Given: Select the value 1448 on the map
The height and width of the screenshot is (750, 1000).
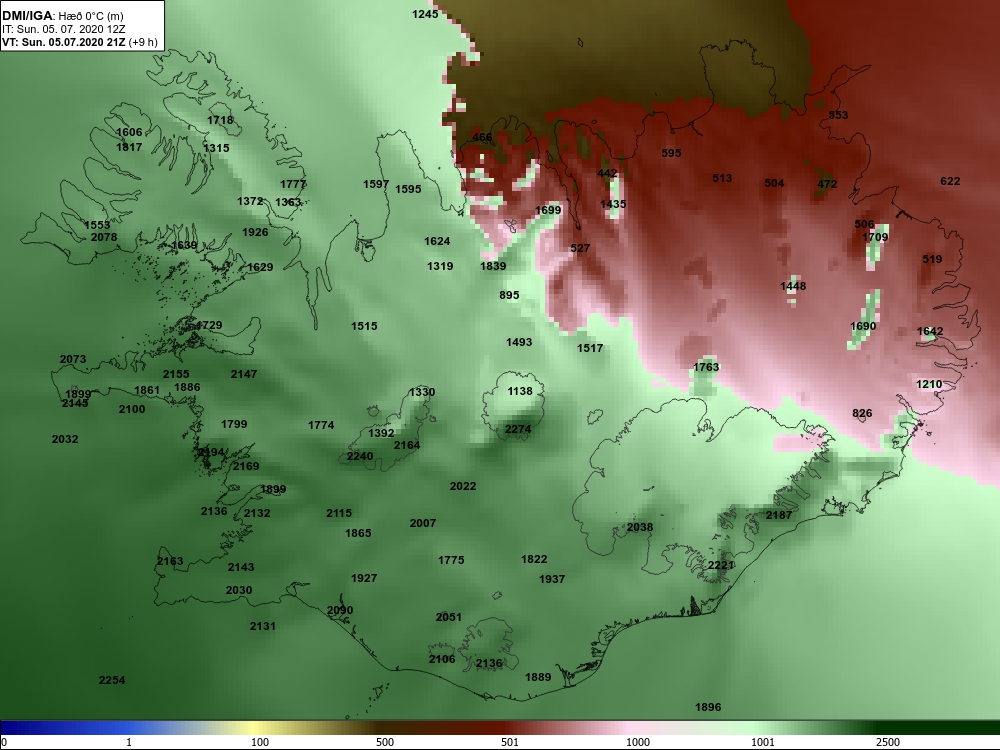Looking at the screenshot, I should pos(793,286).
